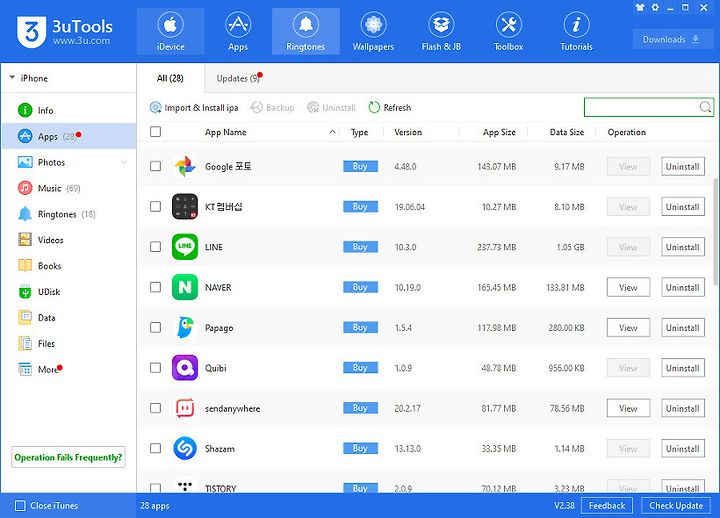Image resolution: width=720 pixels, height=518 pixels.
Task: Open the skin shirt icon in title bar
Action: [640, 7]
